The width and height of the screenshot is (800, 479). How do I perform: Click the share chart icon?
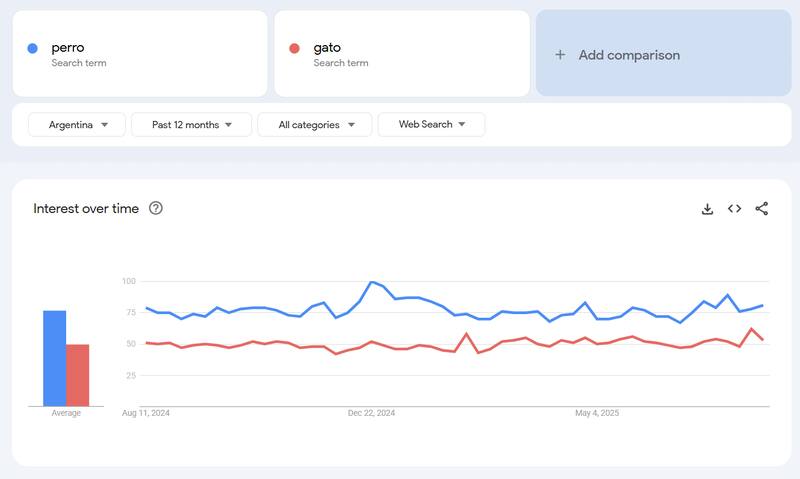(761, 209)
